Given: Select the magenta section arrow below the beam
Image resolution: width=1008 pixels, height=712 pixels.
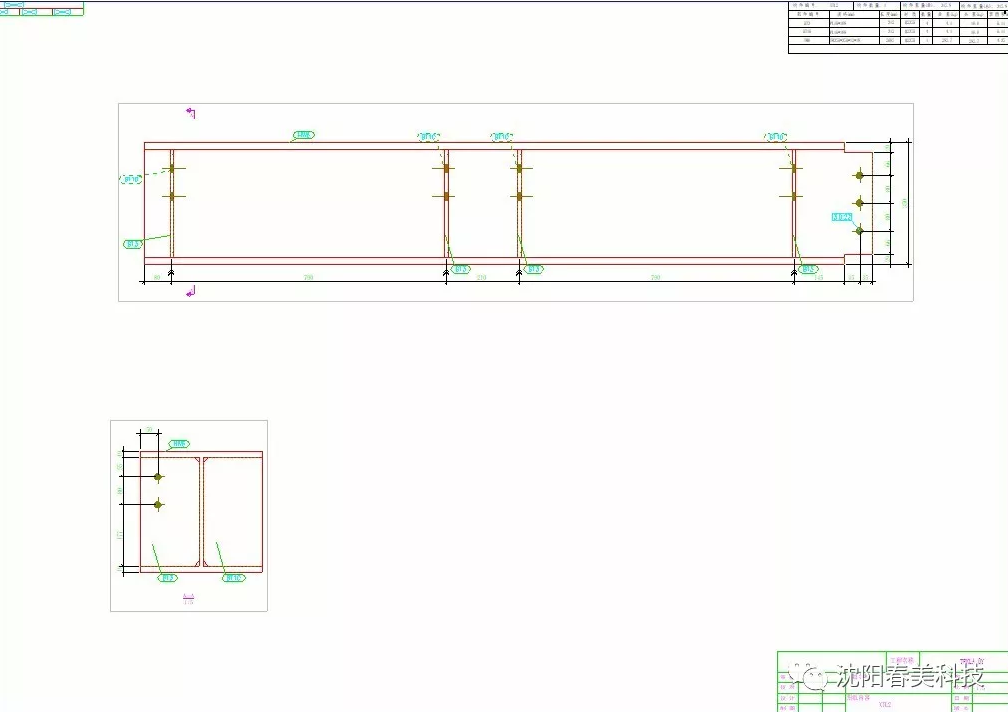Looking at the screenshot, I should point(191,292).
